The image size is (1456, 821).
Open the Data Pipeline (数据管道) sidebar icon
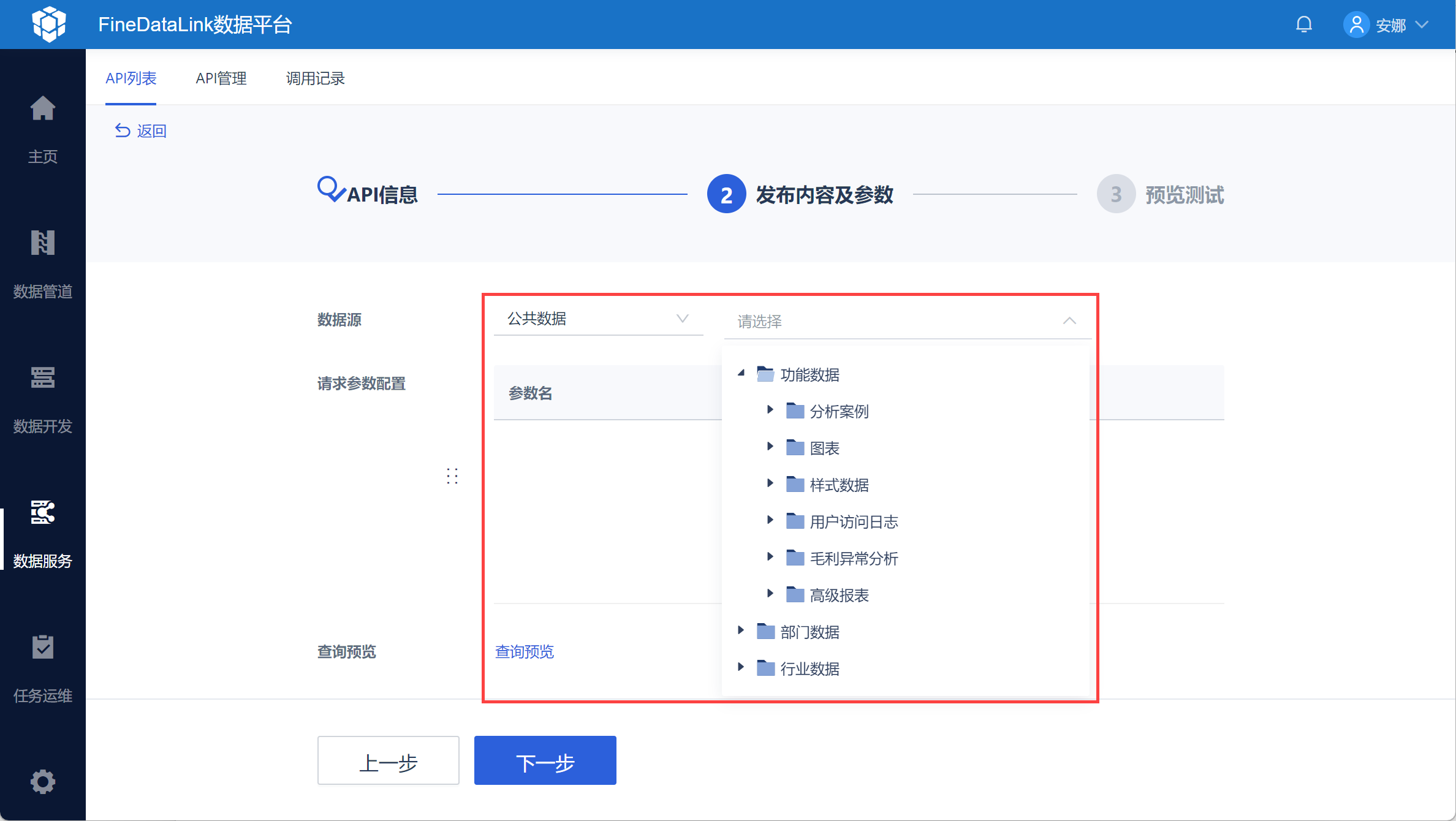(x=42, y=243)
